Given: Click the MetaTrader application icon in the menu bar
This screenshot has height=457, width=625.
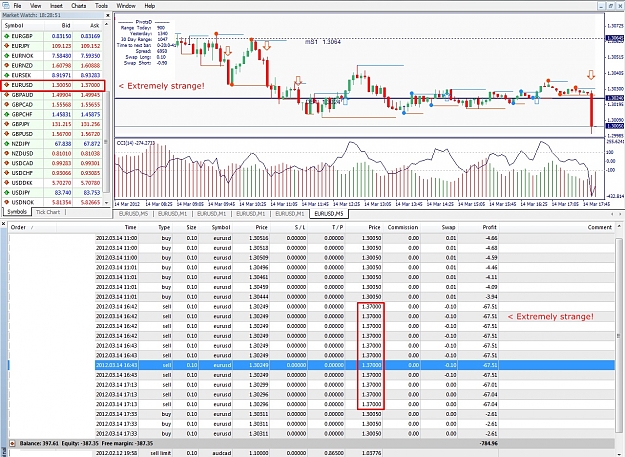Looking at the screenshot, I should click(x=6, y=6).
